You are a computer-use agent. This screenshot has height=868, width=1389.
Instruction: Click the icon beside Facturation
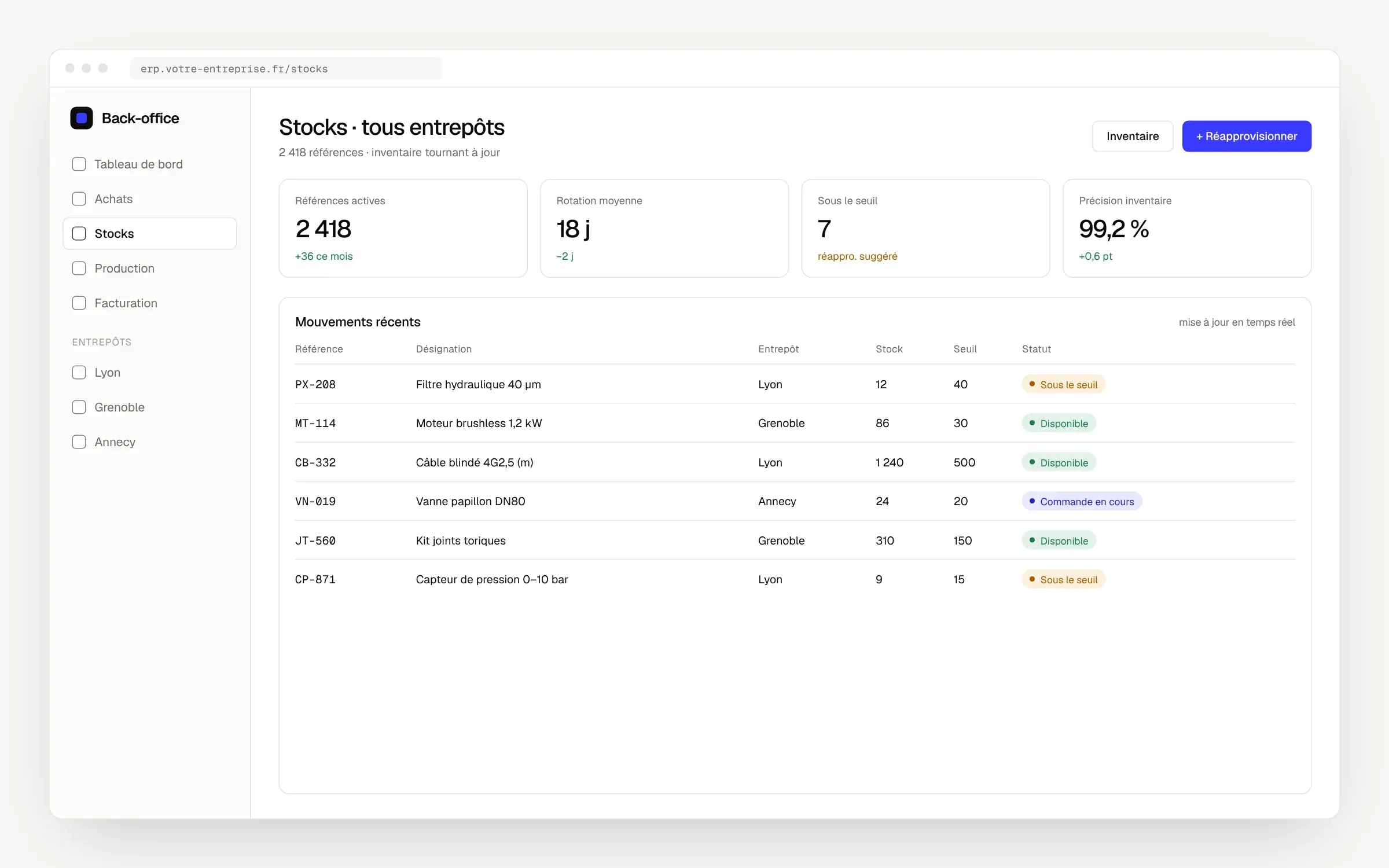(79, 303)
